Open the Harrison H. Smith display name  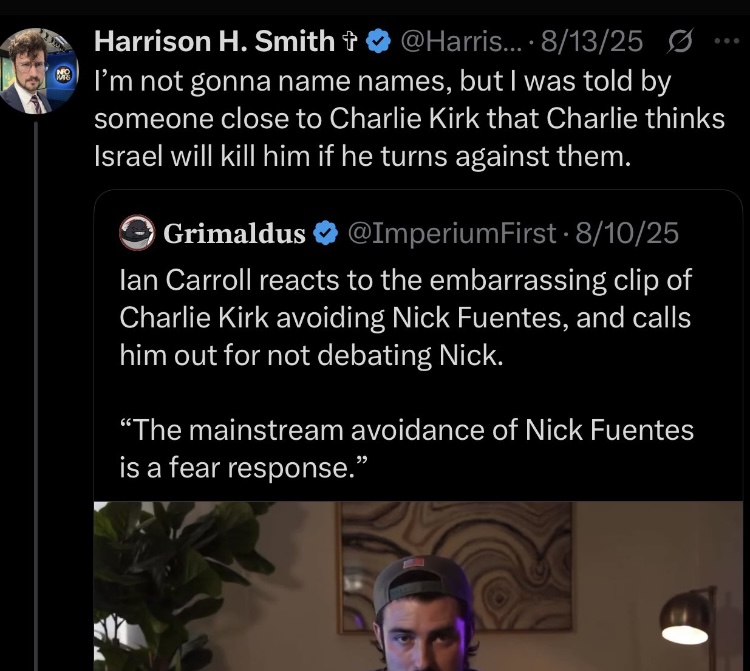214,42
